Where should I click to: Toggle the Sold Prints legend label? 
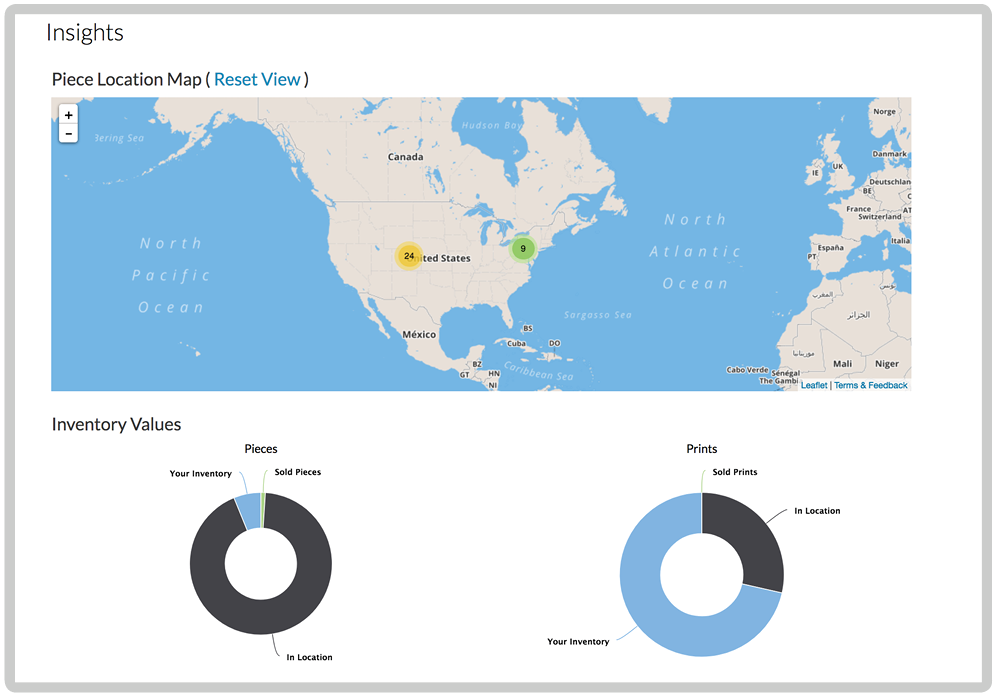[x=734, y=471]
